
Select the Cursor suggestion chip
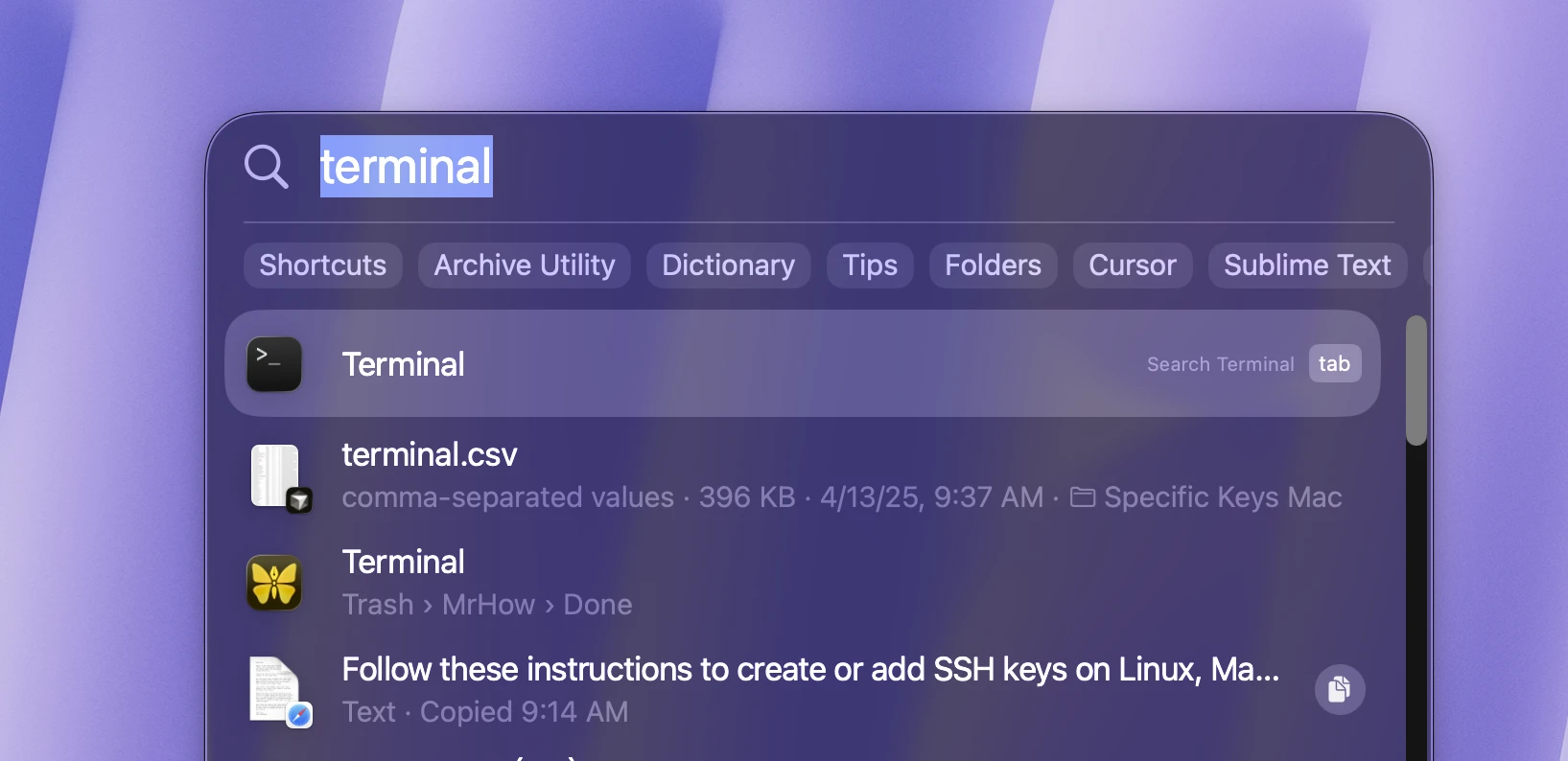coord(1133,265)
